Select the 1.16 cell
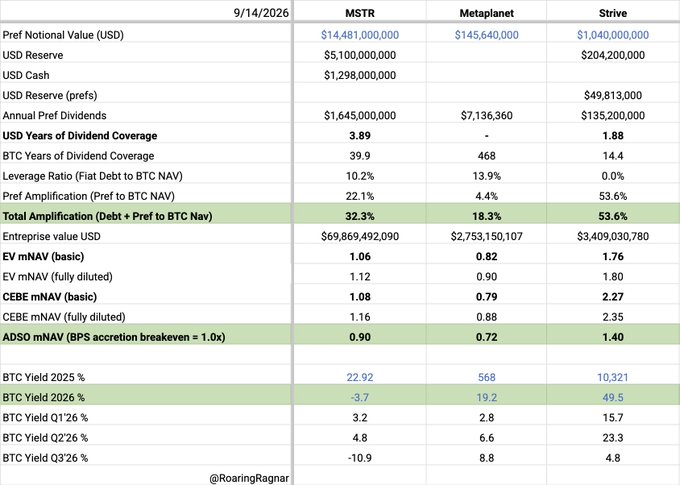The height and width of the screenshot is (485, 680). [x=360, y=317]
